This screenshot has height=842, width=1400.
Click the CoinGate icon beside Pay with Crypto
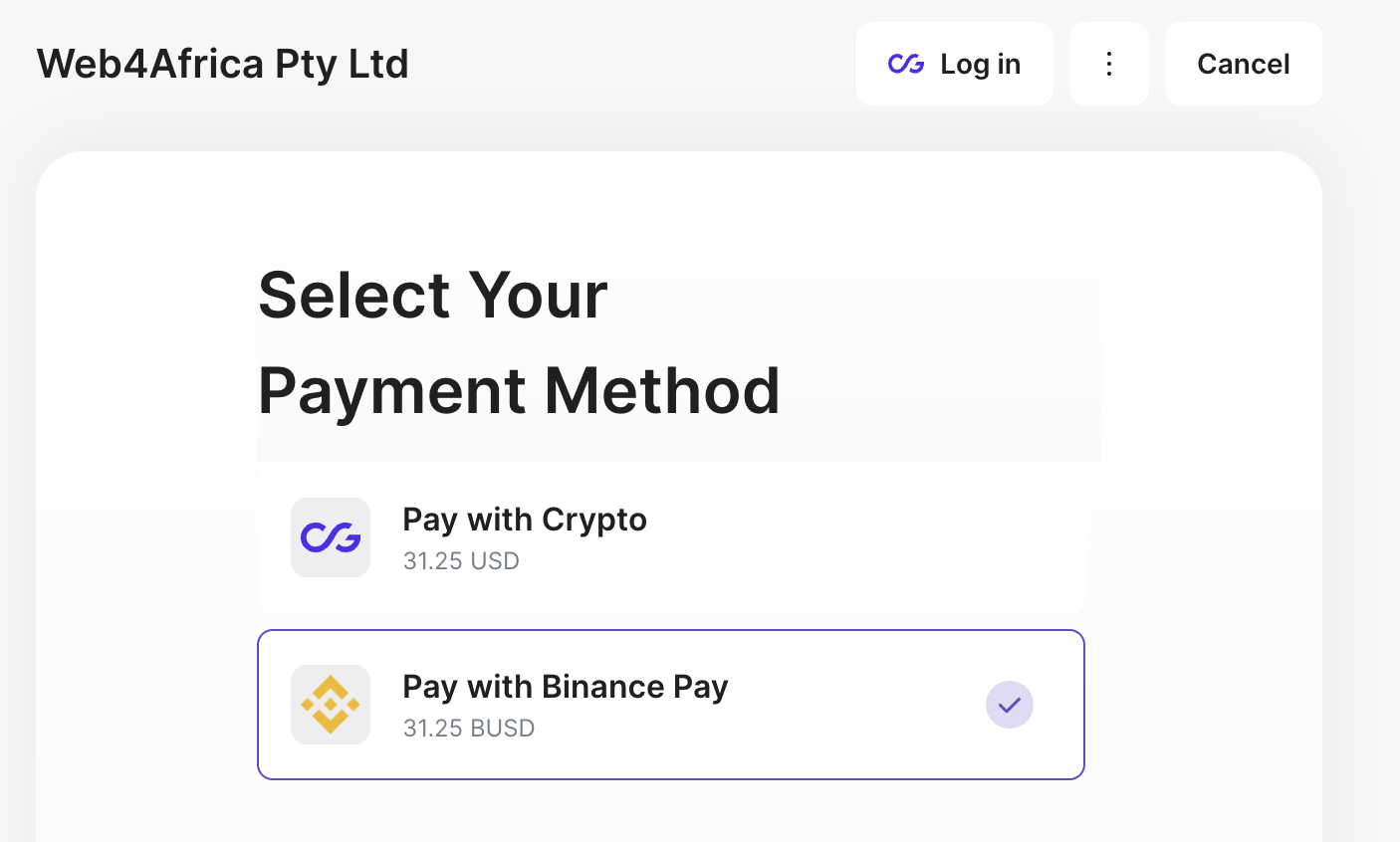(330, 537)
